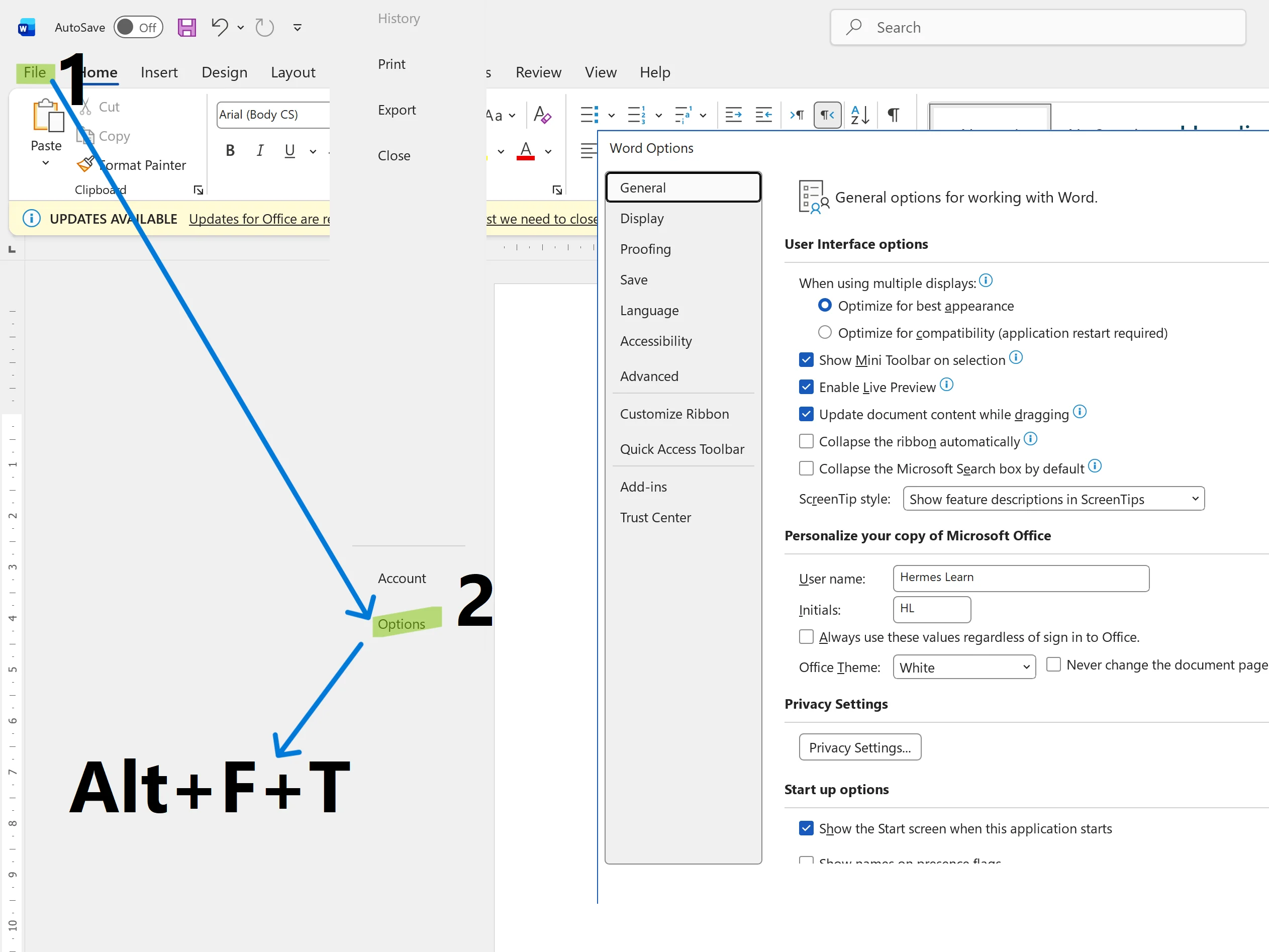The width and height of the screenshot is (1269, 952).
Task: Click the Privacy Settings button
Action: 860,747
